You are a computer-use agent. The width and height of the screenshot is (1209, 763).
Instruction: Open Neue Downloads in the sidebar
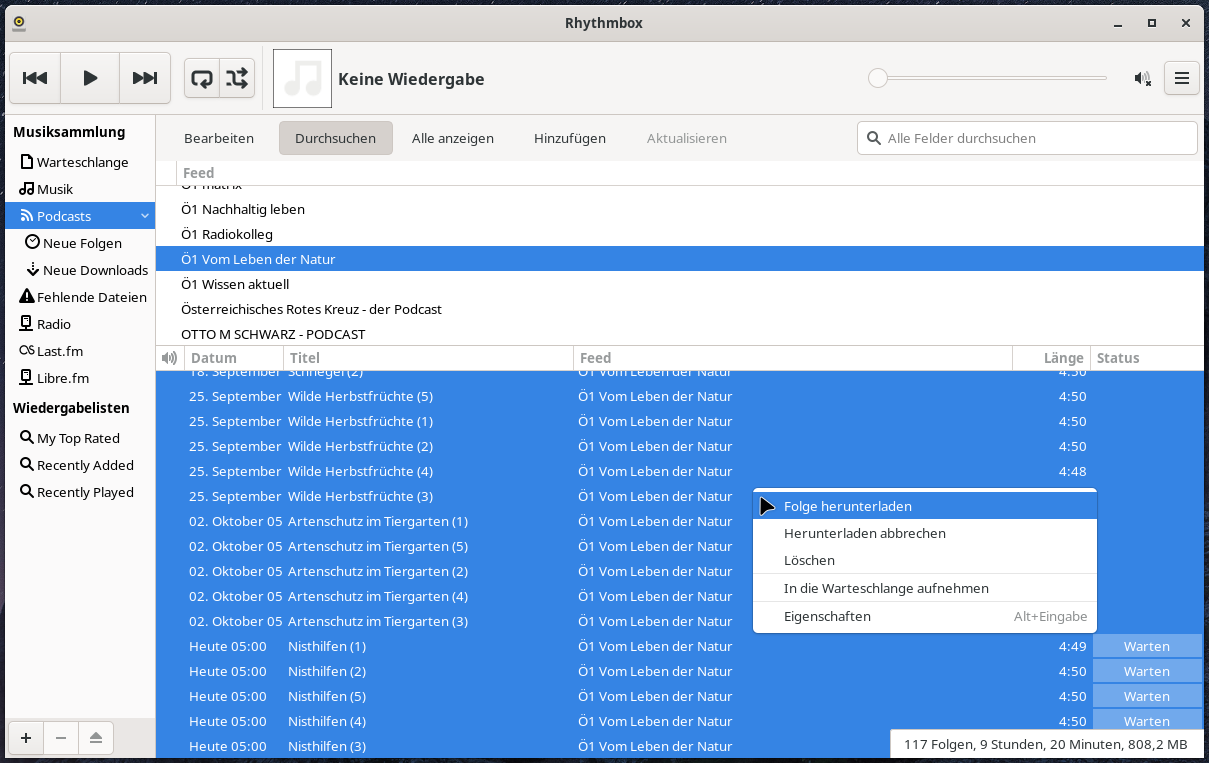pos(95,270)
